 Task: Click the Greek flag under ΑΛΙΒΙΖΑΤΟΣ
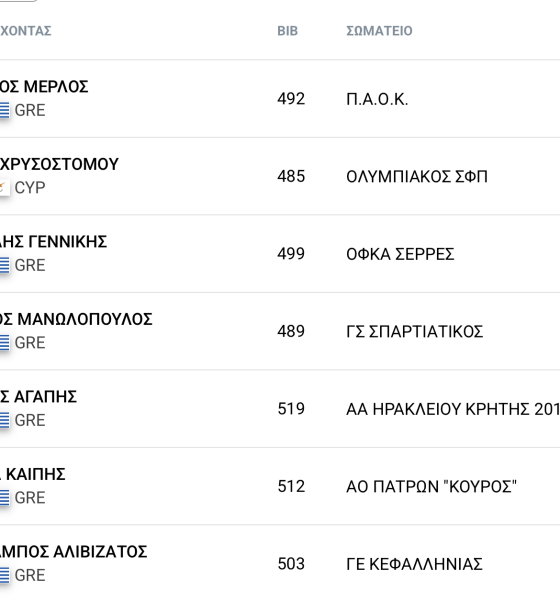[5, 575]
